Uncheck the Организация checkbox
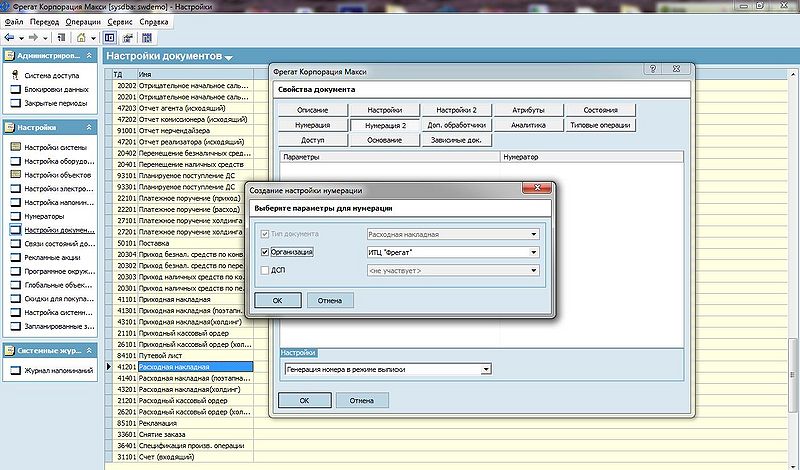 click(264, 252)
